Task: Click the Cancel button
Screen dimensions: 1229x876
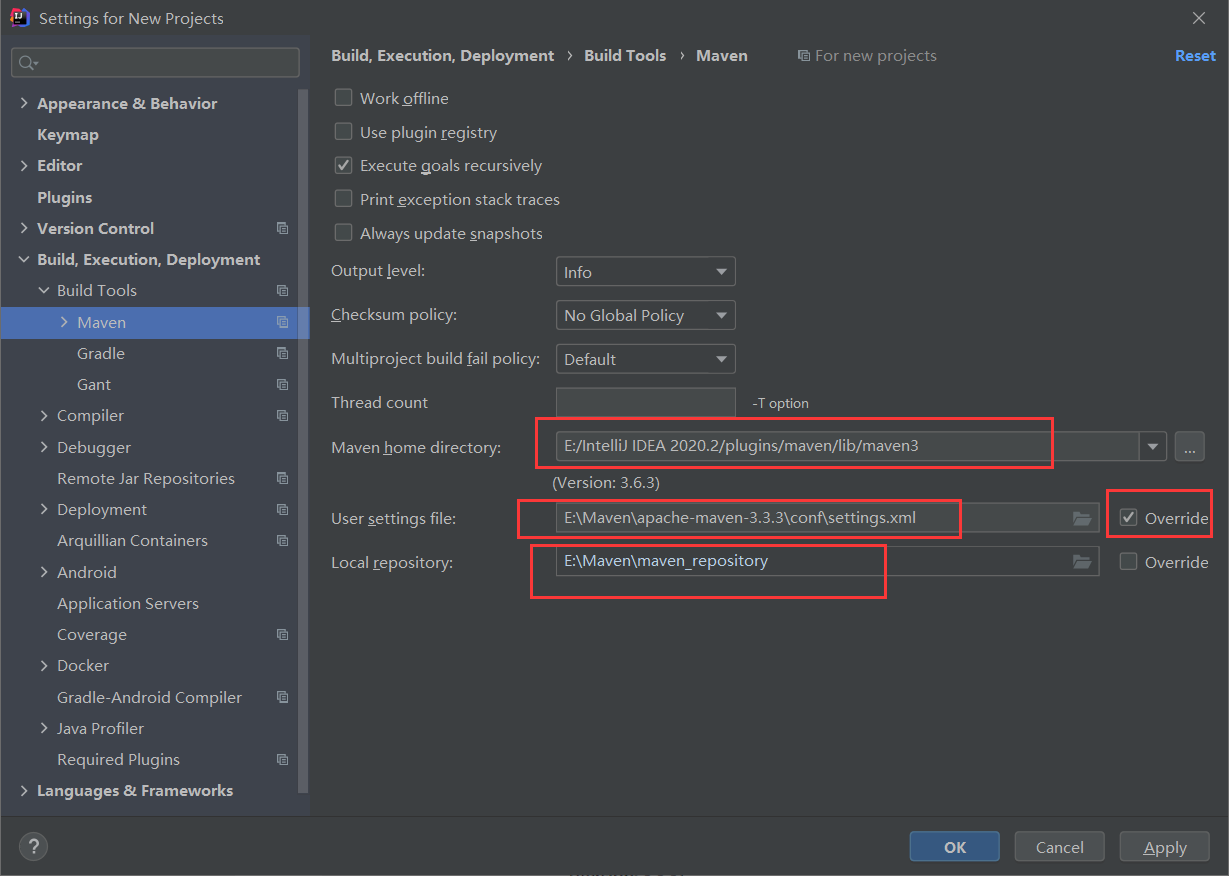Action: [x=1060, y=847]
